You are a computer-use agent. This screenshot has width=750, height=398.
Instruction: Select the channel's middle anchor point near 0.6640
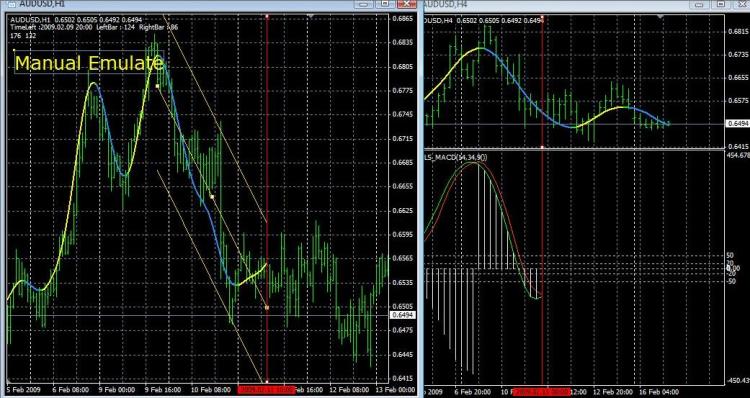point(212,197)
